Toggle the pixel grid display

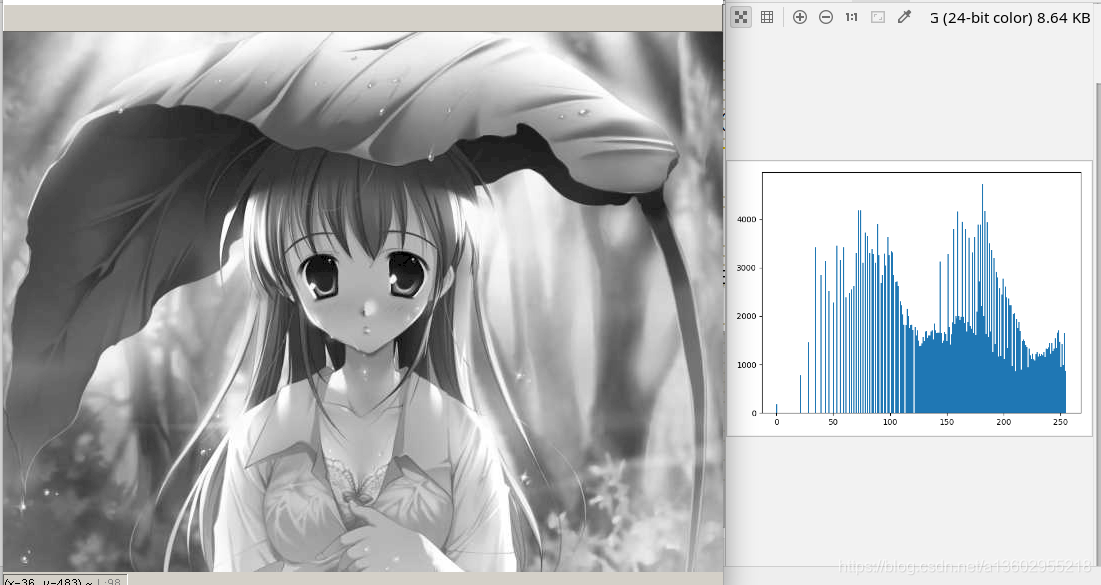click(x=767, y=18)
